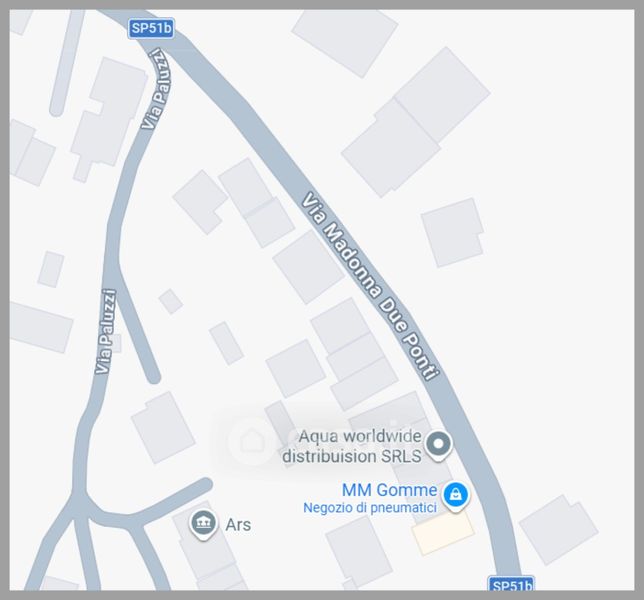Click the dead-end side street off Via Paluzzi

point(137,324)
